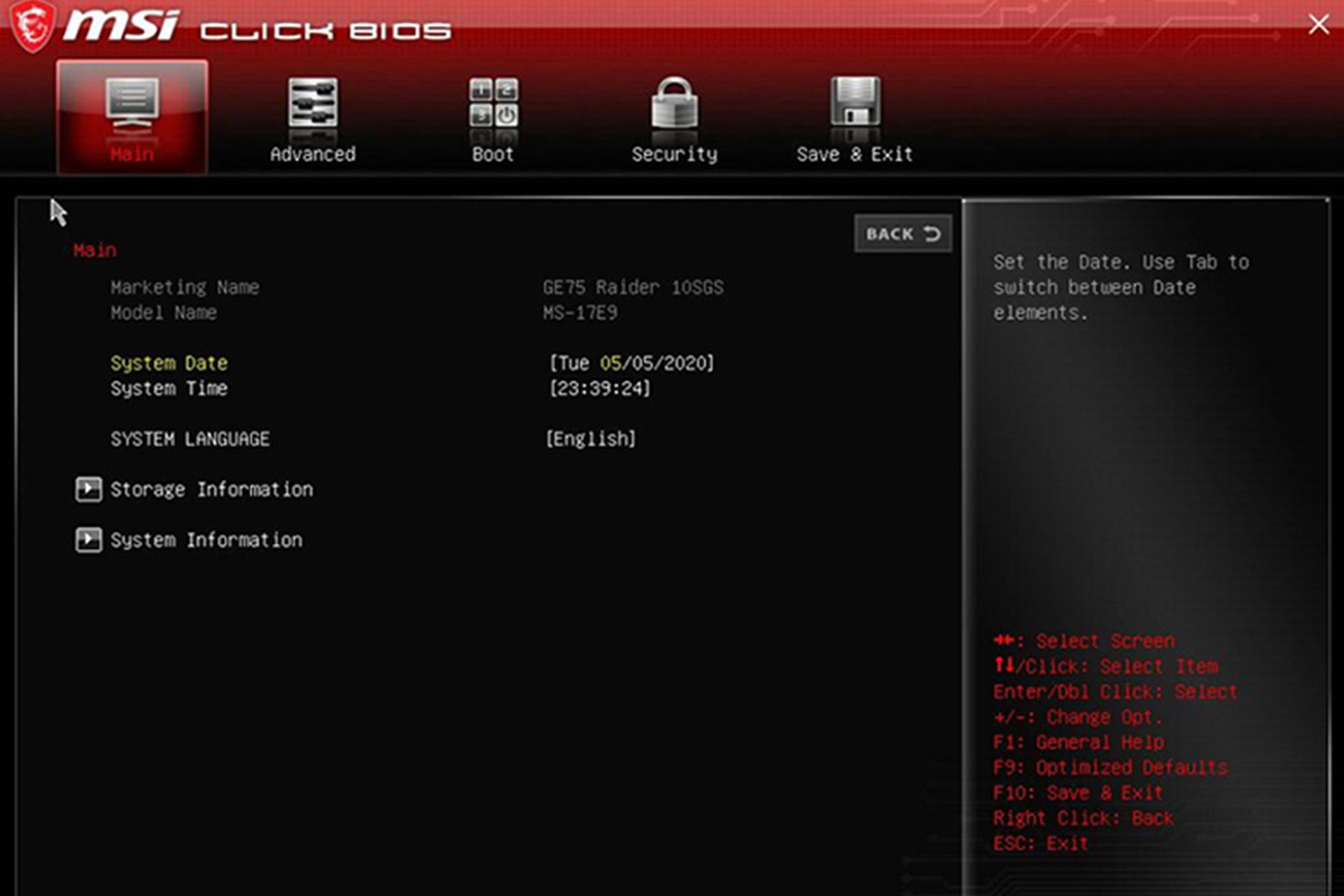Switch to the Security tab label

(x=674, y=154)
